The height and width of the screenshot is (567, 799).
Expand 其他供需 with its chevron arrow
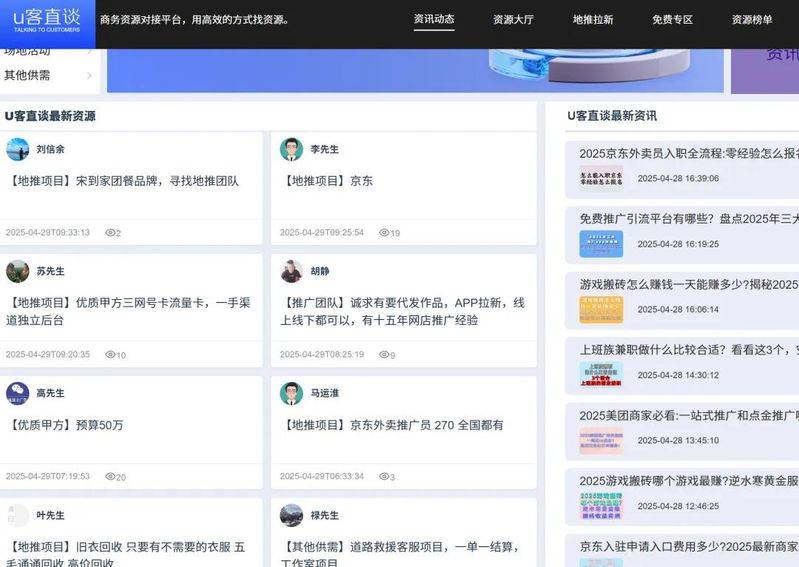[x=90, y=75]
